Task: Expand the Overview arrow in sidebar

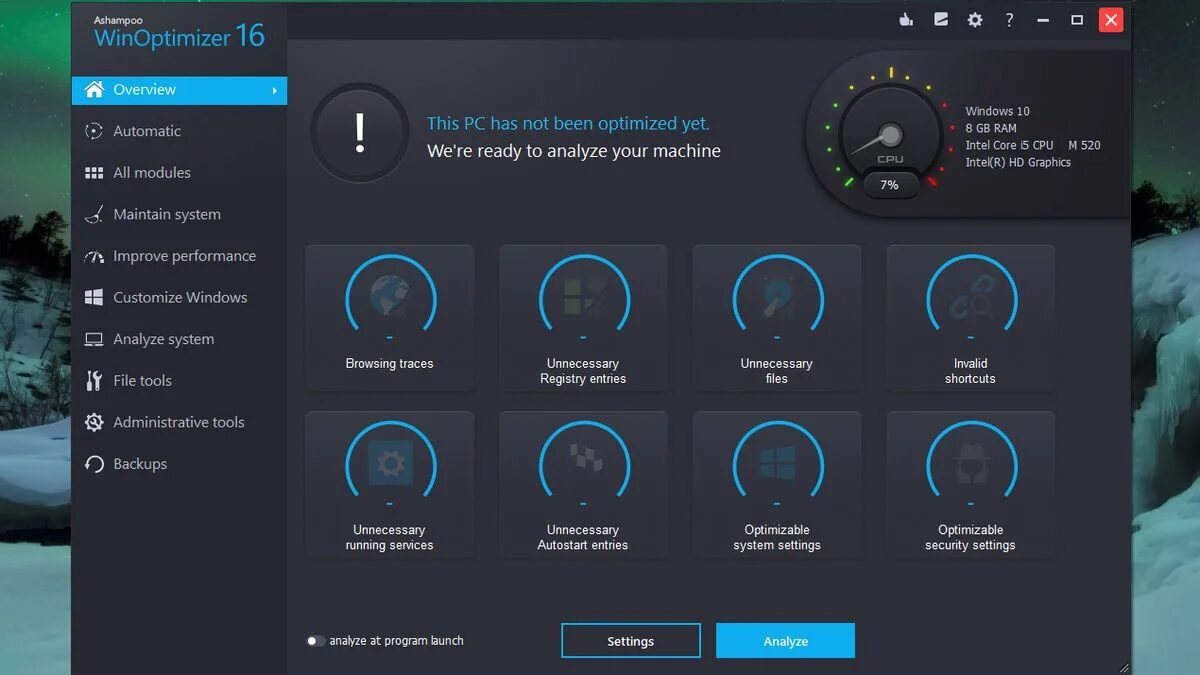Action: pyautogui.click(x=274, y=90)
